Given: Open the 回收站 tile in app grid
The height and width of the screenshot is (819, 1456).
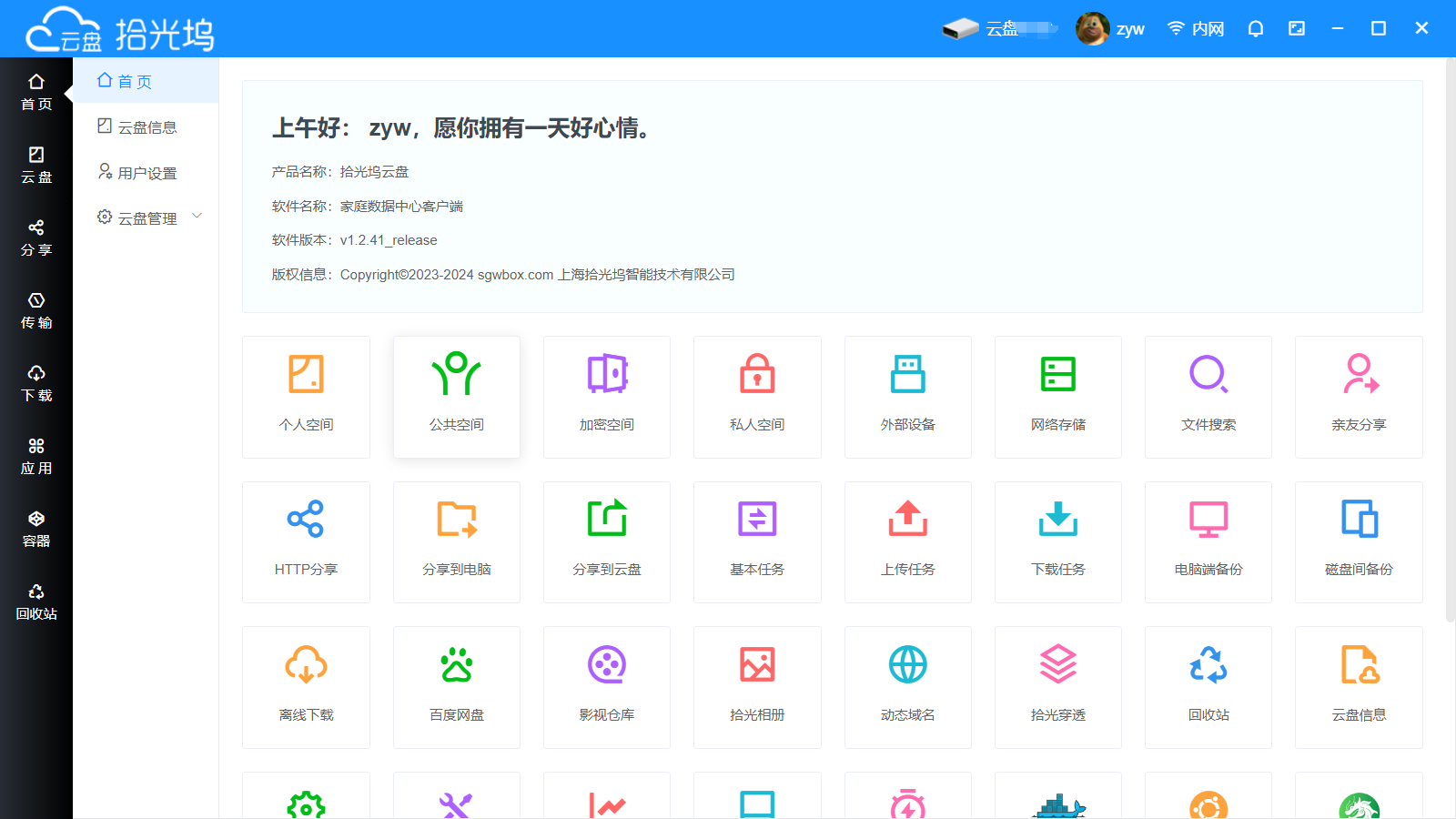Looking at the screenshot, I should tap(1208, 687).
